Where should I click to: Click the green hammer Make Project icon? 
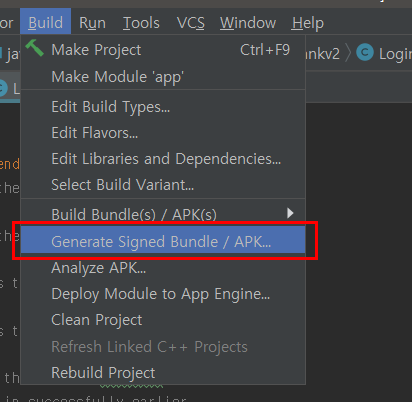(x=34, y=48)
